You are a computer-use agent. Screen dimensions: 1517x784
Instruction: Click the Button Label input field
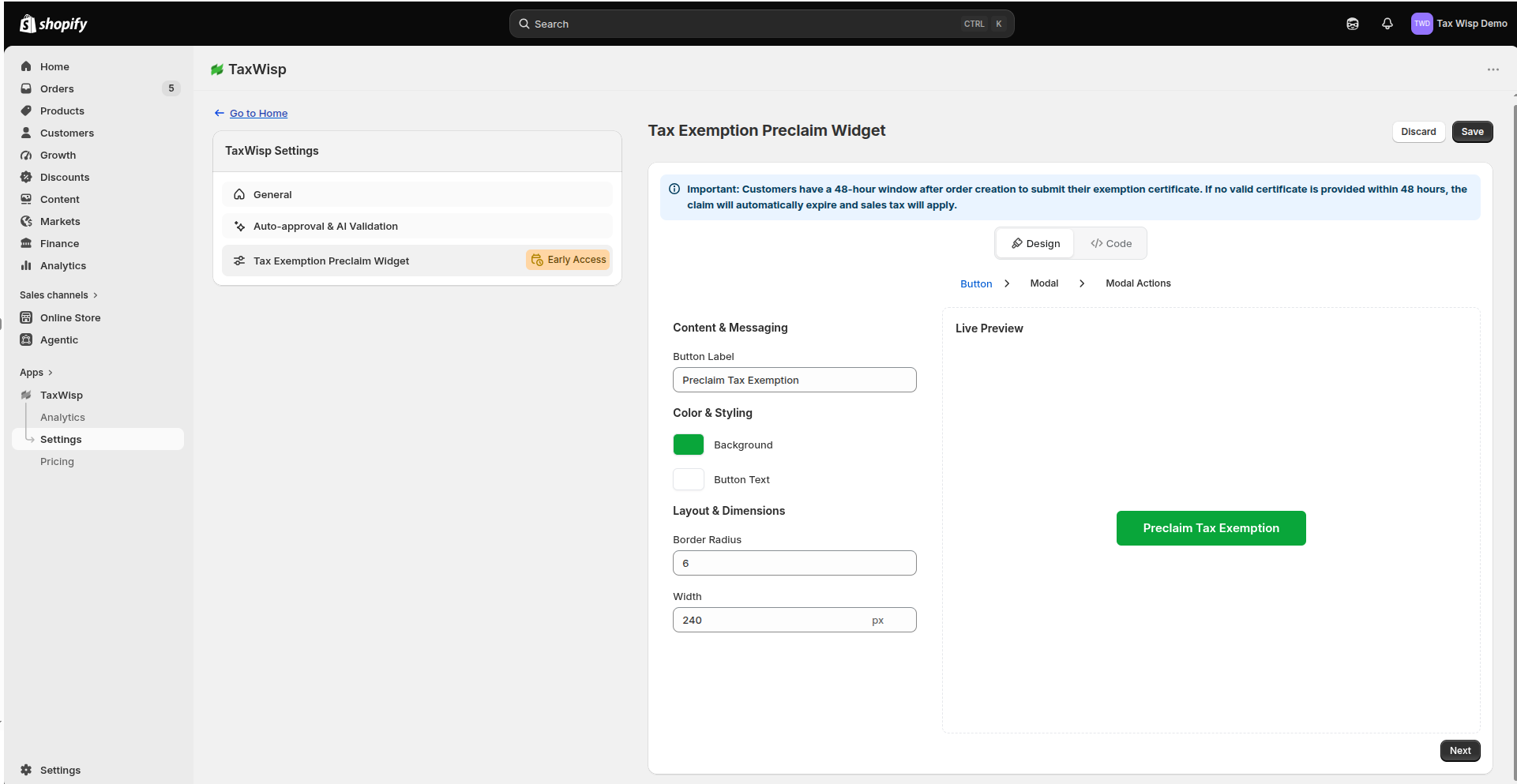[x=794, y=380]
